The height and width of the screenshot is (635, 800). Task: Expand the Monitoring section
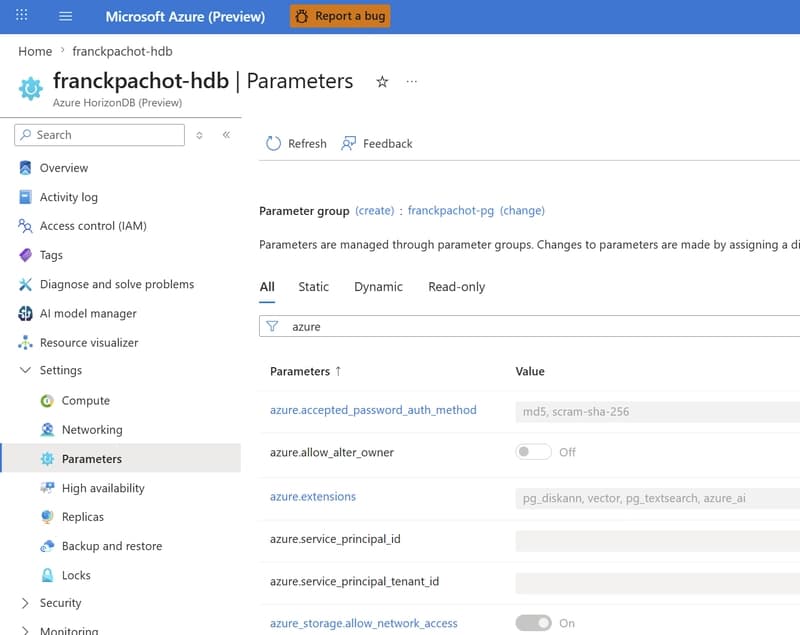point(69,630)
